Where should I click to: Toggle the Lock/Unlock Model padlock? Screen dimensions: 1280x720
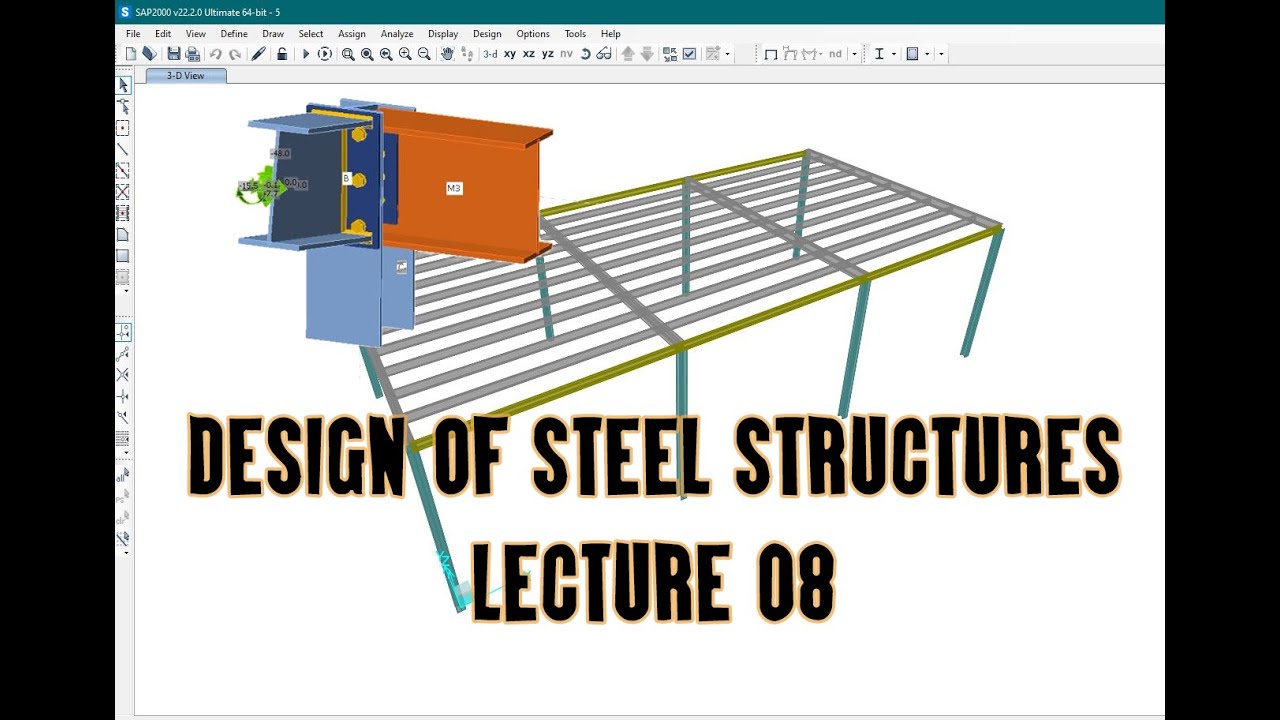point(282,54)
